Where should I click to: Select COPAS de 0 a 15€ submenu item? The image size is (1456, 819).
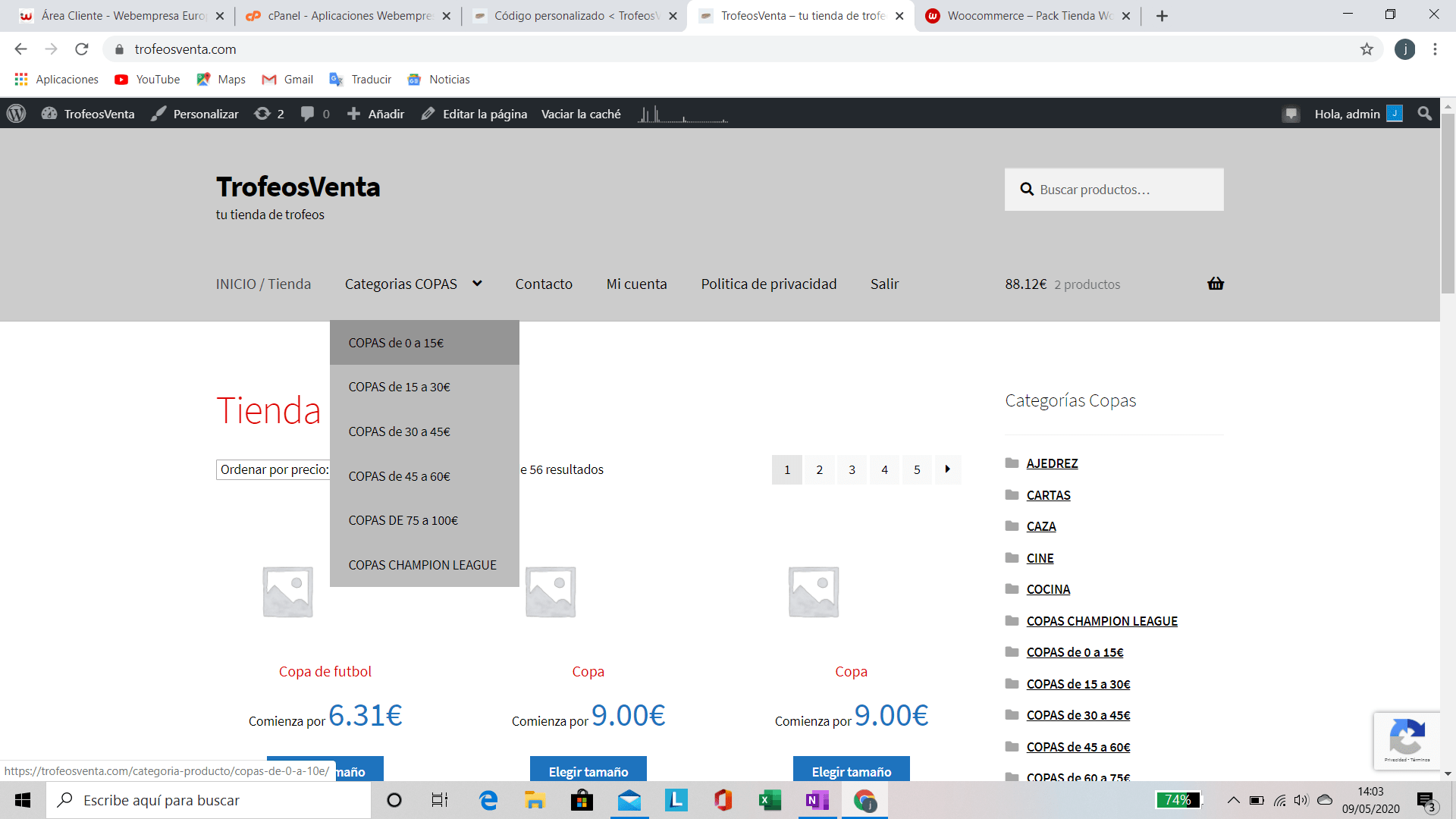[x=425, y=343]
